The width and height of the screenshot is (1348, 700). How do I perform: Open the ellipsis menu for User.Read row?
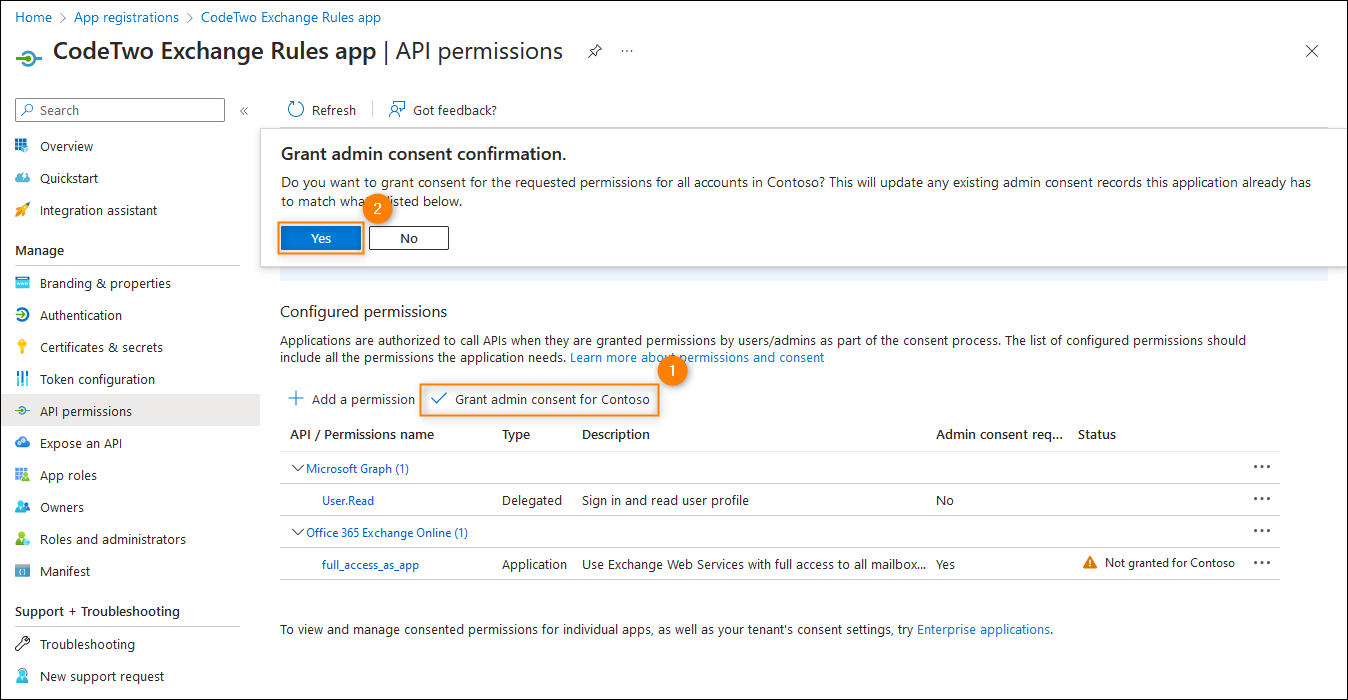pyautogui.click(x=1262, y=499)
